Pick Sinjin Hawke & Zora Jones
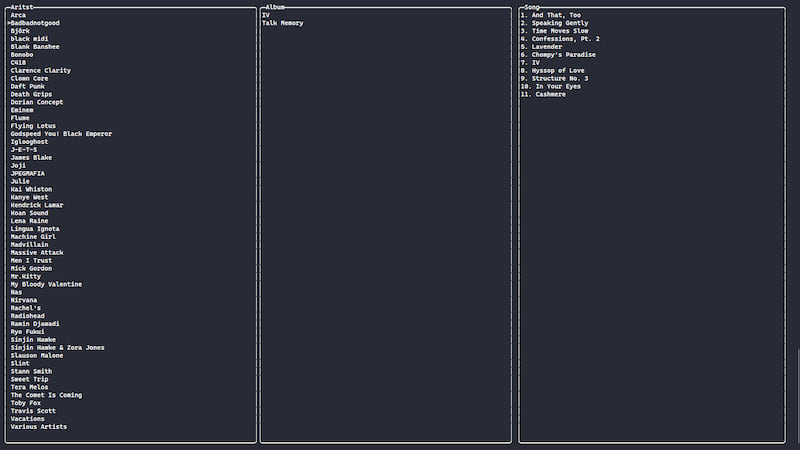The width and height of the screenshot is (800, 450). [x=57, y=348]
